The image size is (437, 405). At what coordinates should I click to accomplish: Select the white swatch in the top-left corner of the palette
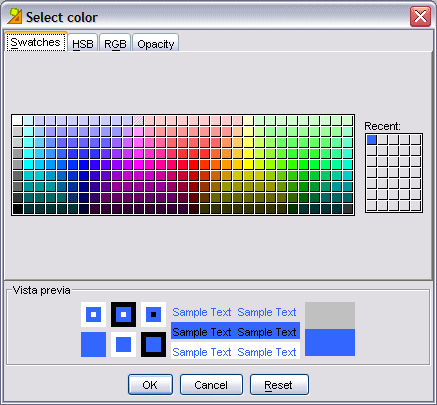(x=17, y=120)
